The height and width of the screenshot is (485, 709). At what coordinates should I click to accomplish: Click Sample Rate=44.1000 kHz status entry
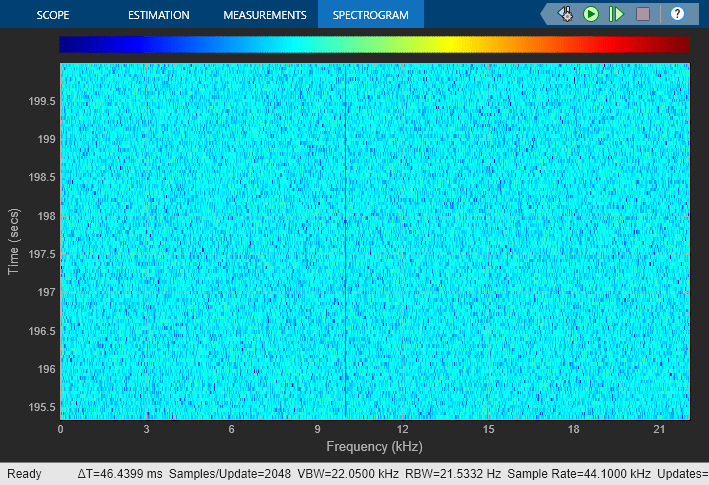[x=579, y=474]
